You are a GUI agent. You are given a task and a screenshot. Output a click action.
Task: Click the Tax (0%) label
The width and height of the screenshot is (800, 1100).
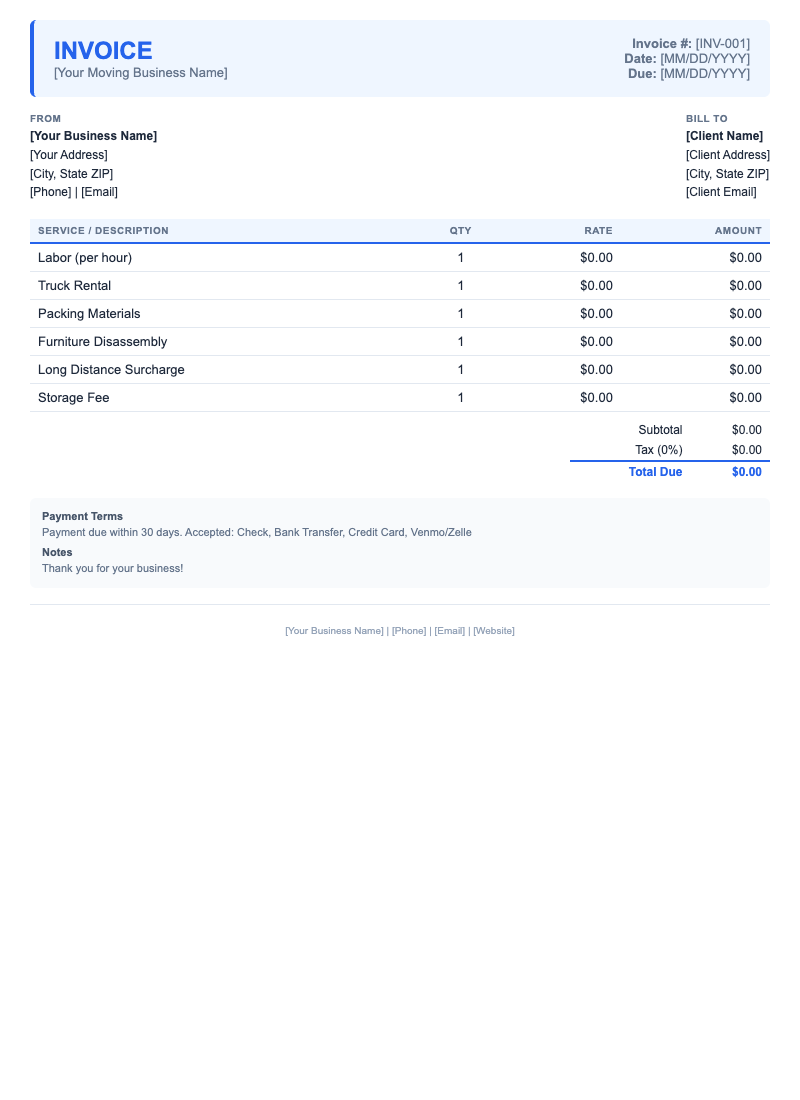[659, 450]
